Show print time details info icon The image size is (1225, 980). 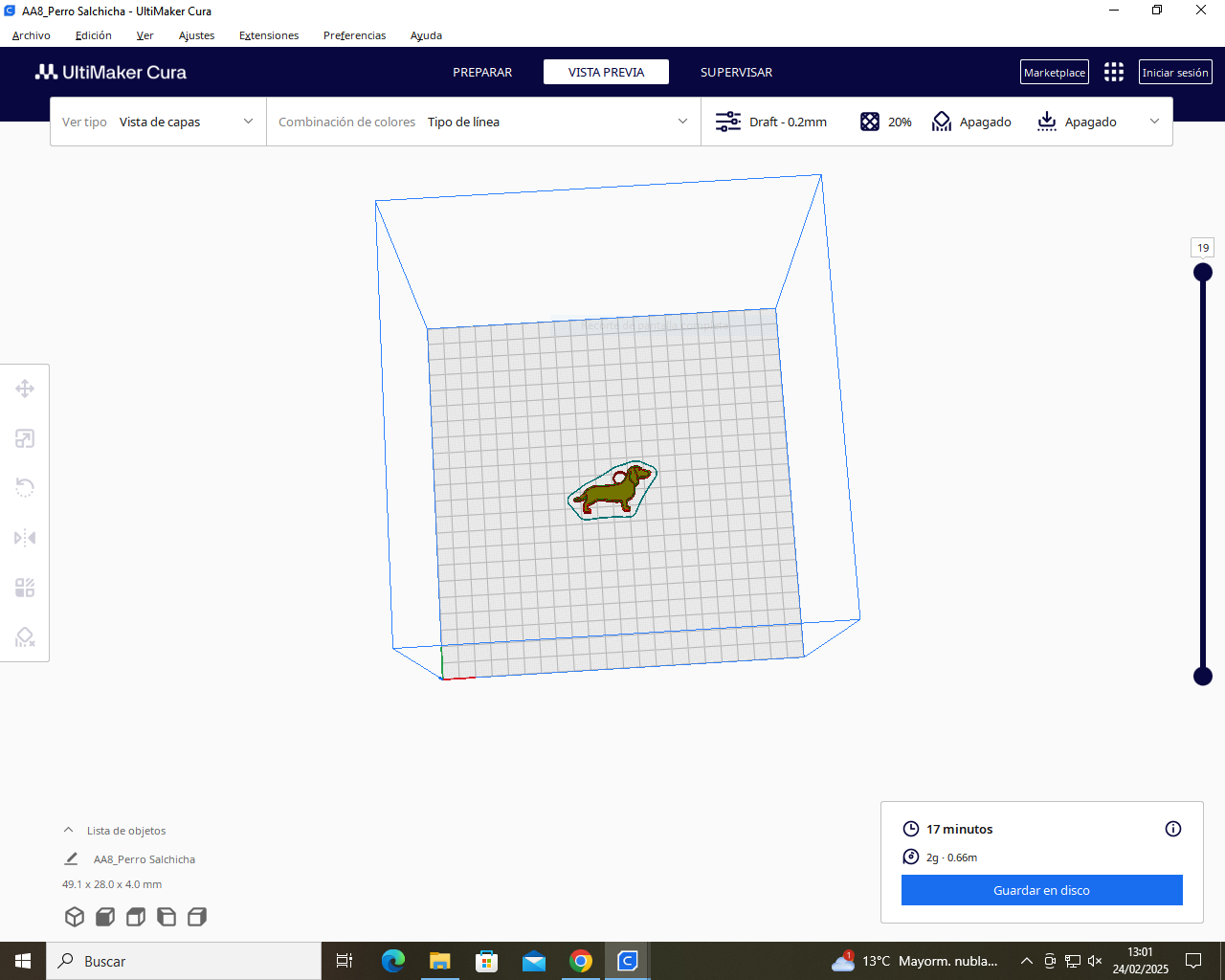point(1173,829)
